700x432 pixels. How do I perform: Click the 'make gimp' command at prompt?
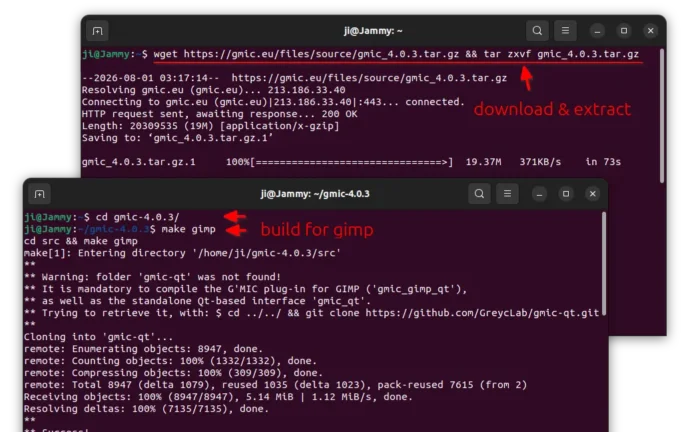188,229
